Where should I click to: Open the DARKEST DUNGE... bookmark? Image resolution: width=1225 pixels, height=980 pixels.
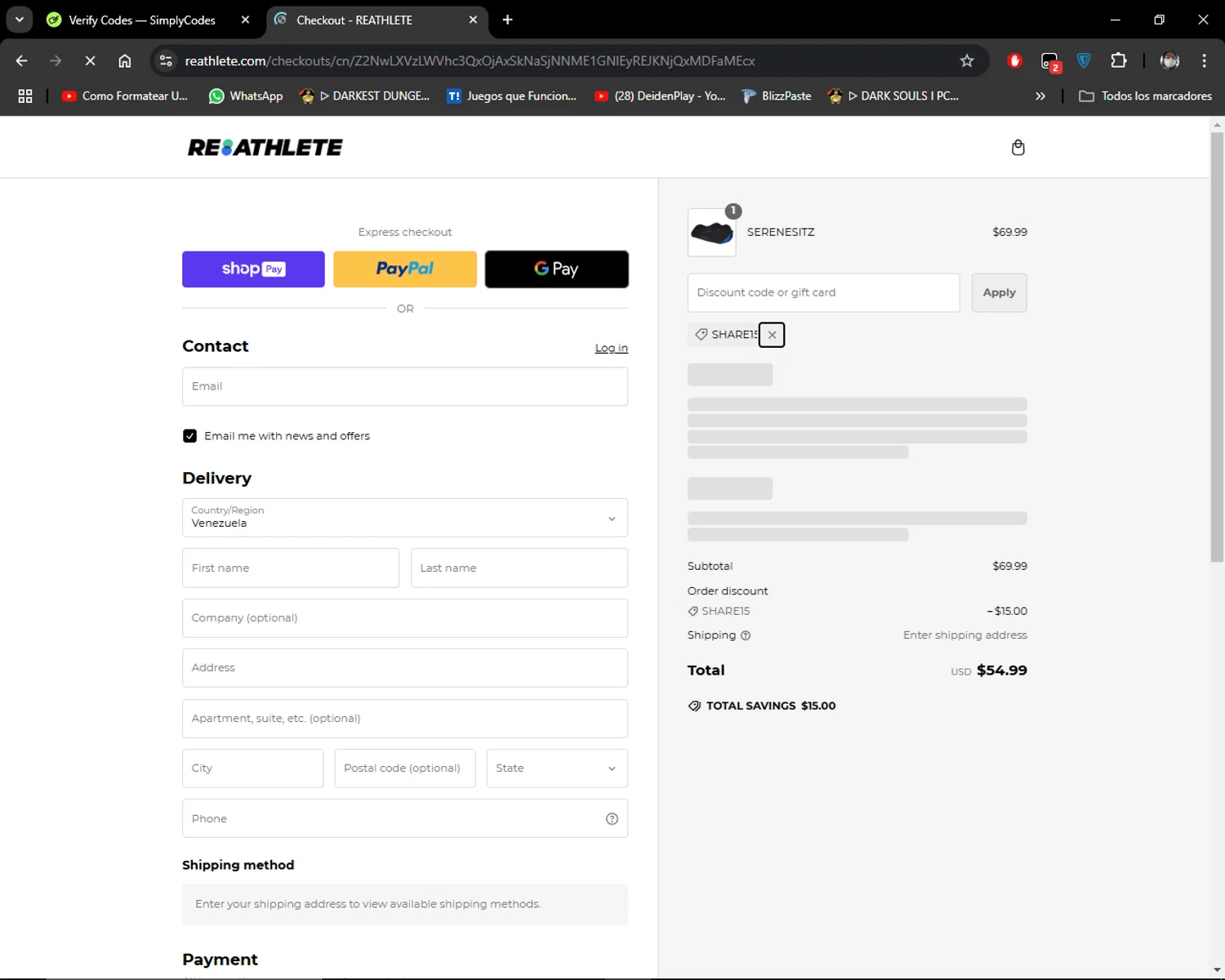[x=364, y=96]
